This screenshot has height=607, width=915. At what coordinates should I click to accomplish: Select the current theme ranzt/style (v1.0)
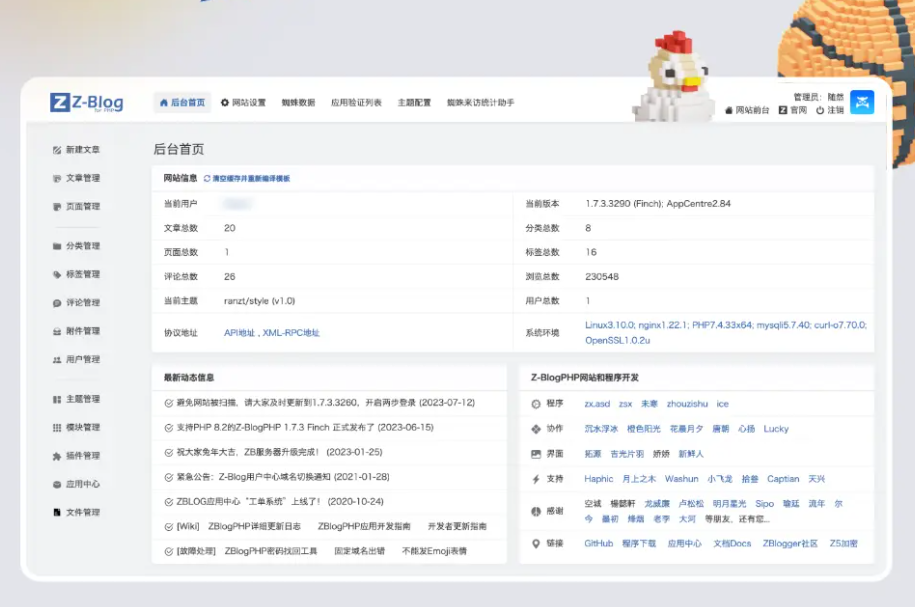pos(260,301)
